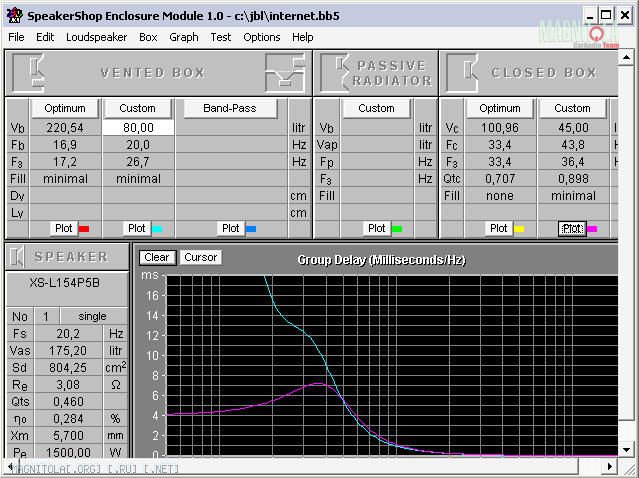The image size is (639, 478).
Task: Click the vented box Optimum button
Action: [x=65, y=108]
